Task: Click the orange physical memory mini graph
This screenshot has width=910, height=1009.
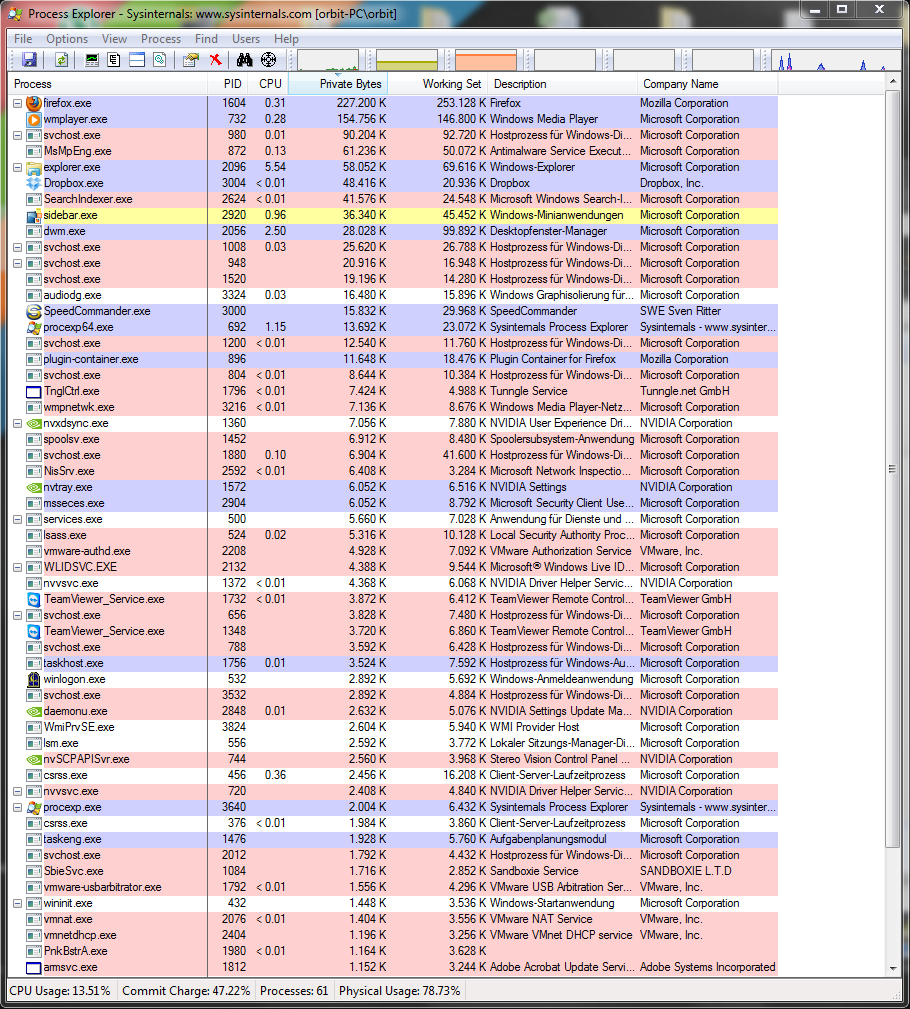Action: click(486, 60)
